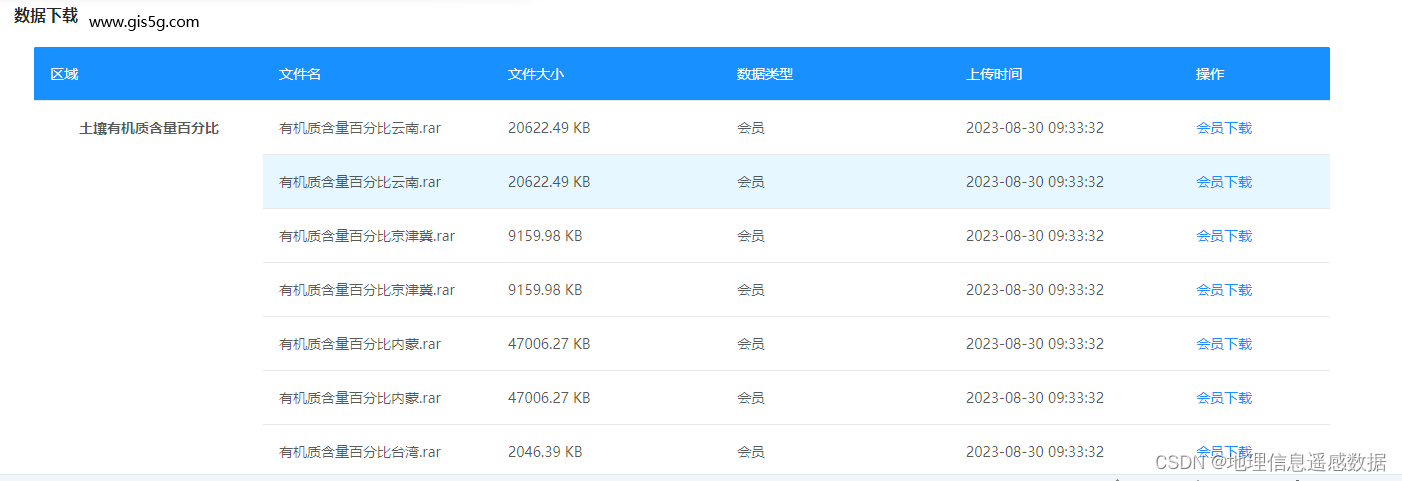Image resolution: width=1402 pixels, height=481 pixels.
Task: Click the 操作 column header
Action: [x=1210, y=74]
